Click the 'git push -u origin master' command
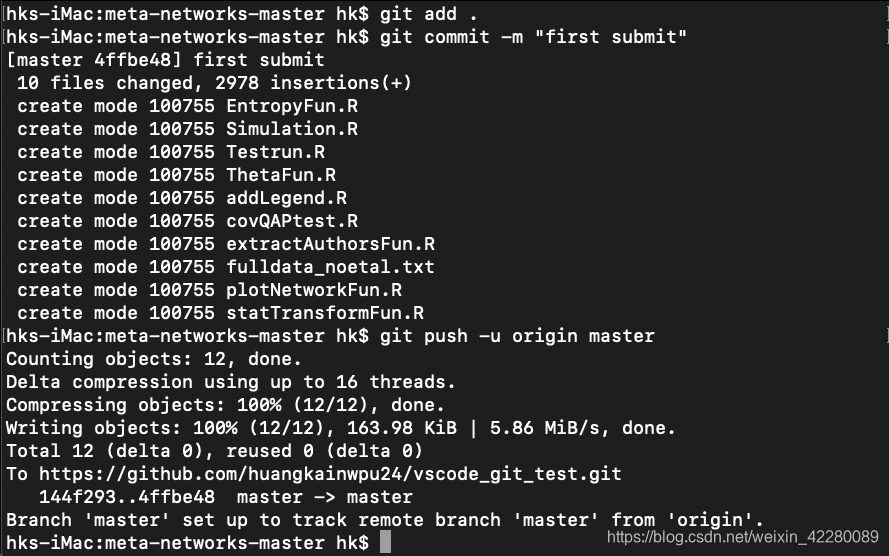 coord(517,336)
